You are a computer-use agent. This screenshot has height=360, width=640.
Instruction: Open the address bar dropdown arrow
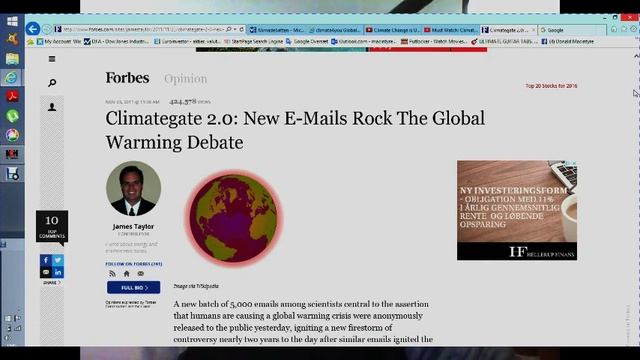(x=235, y=29)
